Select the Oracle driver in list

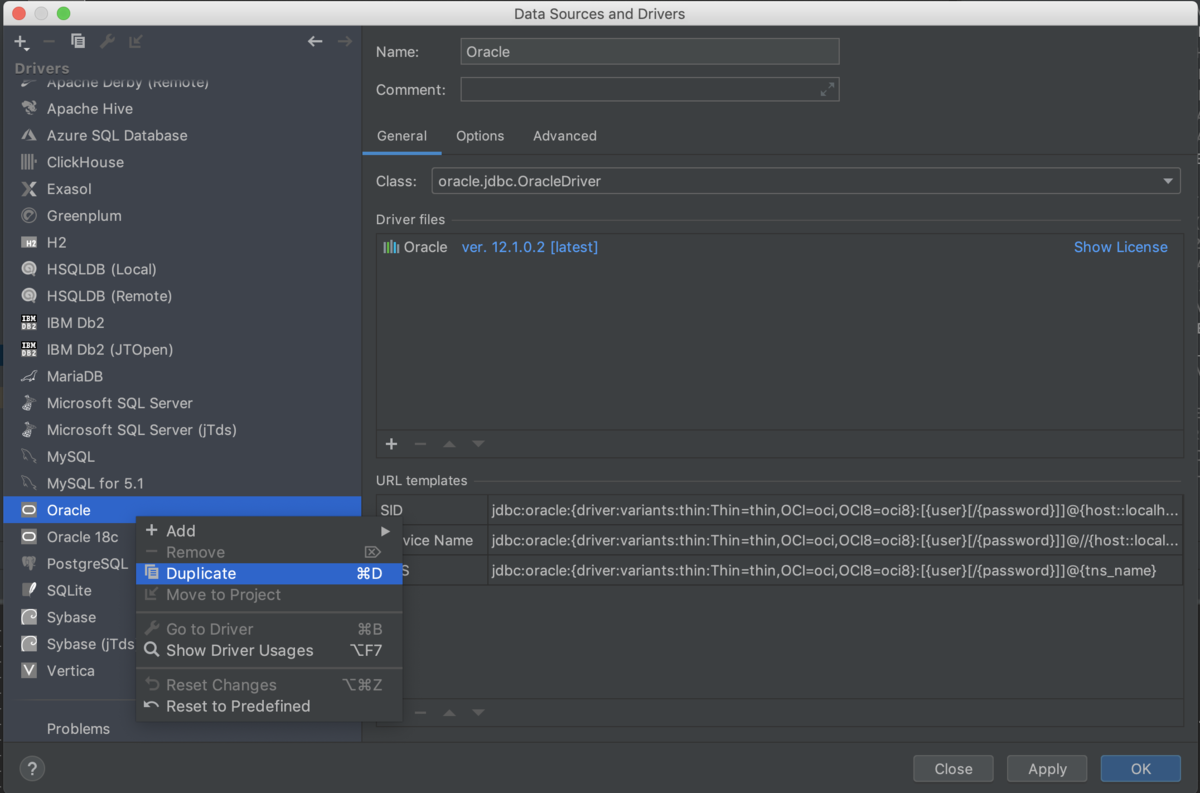[x=181, y=510]
